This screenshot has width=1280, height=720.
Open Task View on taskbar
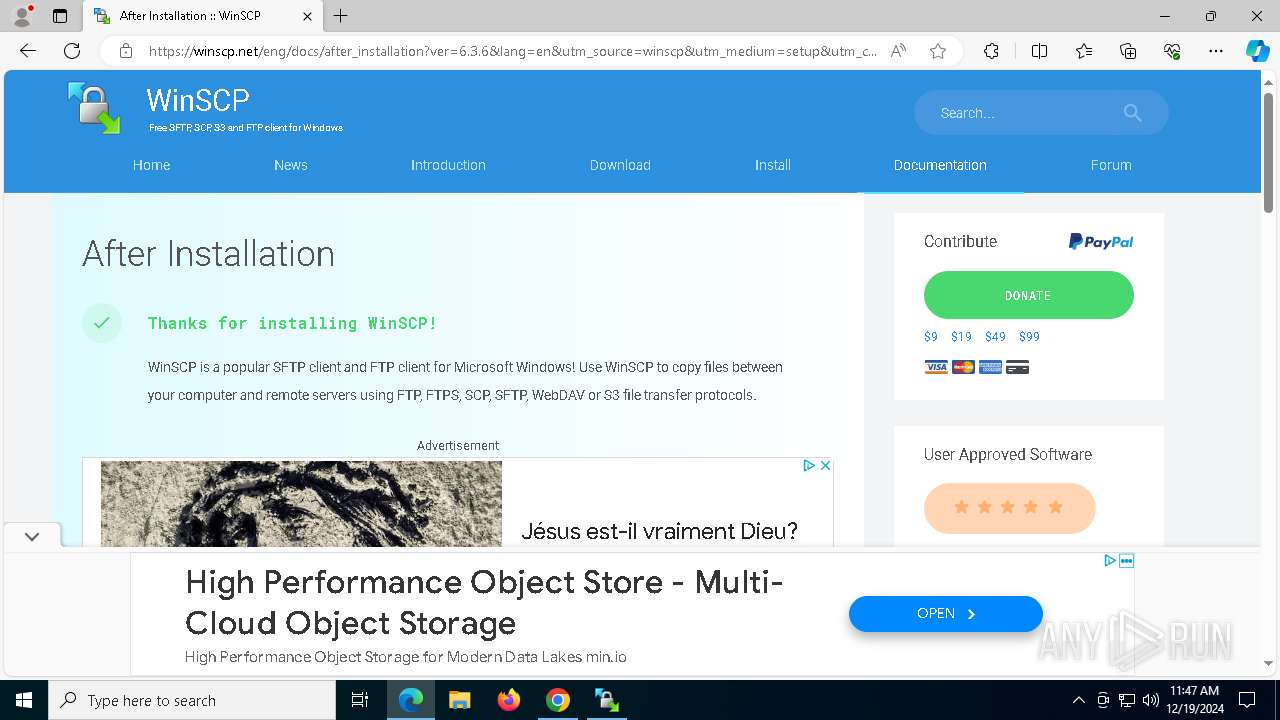click(360, 700)
